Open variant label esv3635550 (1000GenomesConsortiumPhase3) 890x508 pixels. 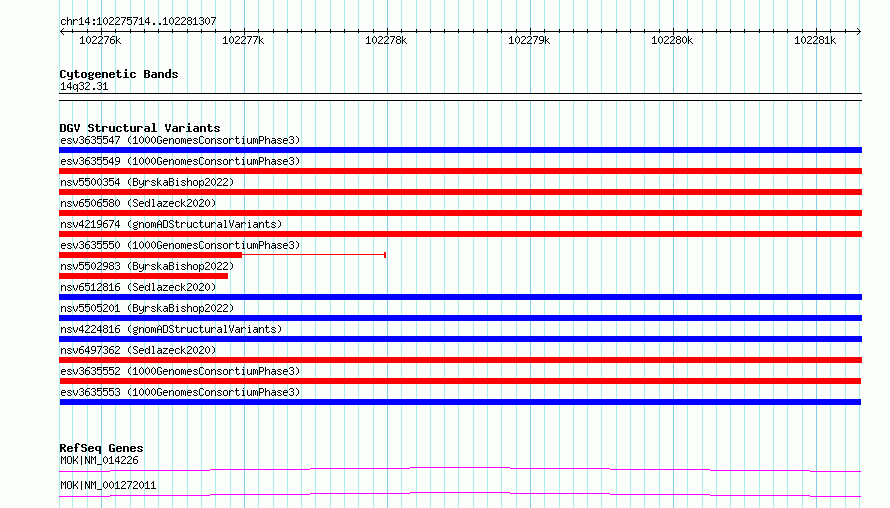[180, 245]
